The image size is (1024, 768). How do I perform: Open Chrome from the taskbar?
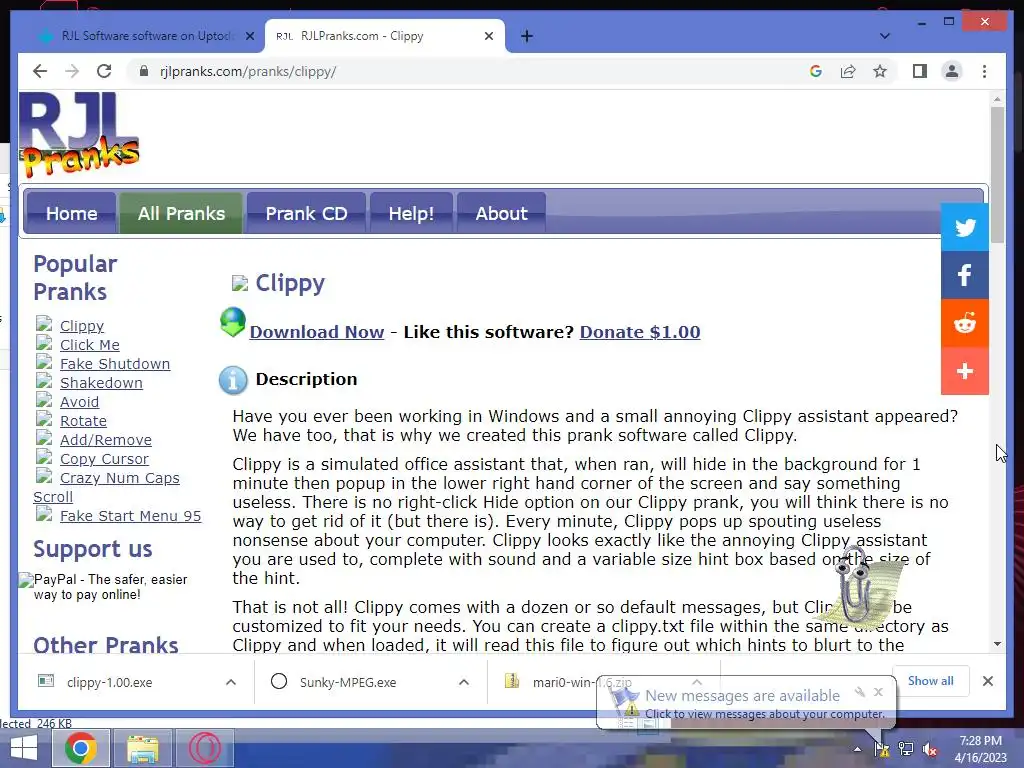(80, 748)
